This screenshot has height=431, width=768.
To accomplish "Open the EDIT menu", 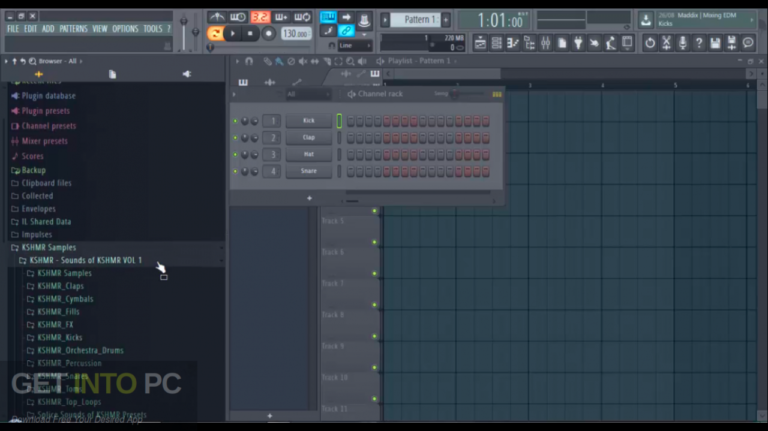I will tap(30, 29).
